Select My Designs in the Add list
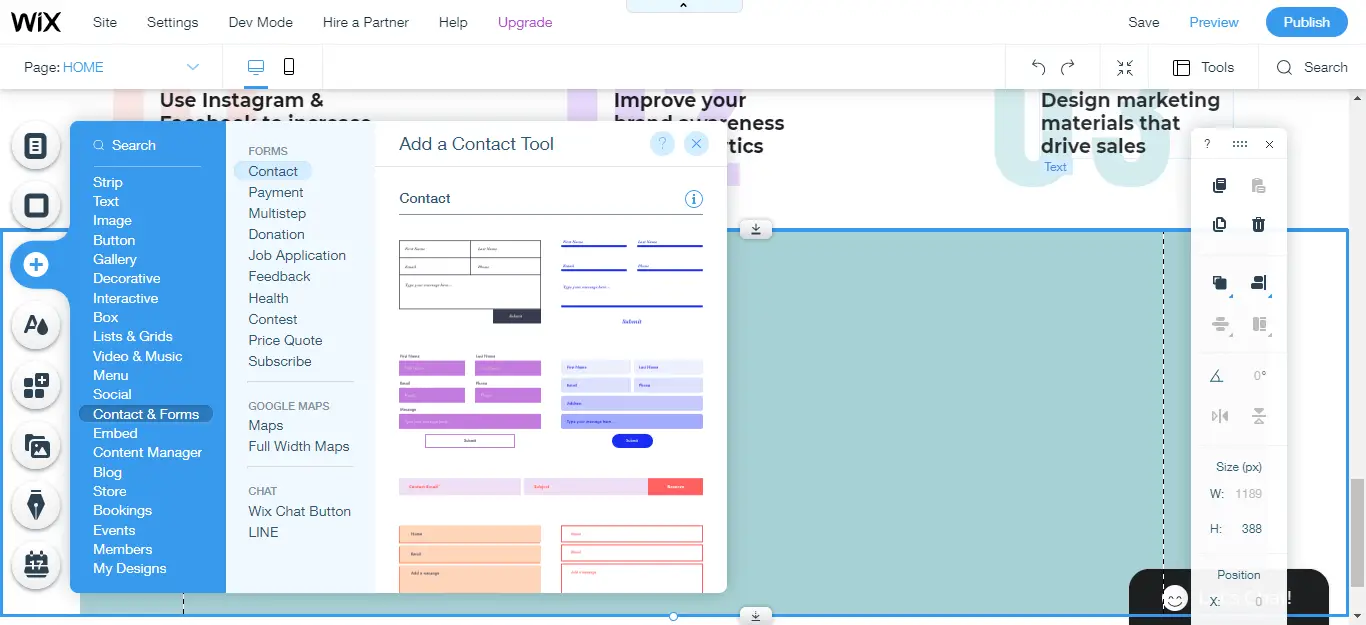 130,568
